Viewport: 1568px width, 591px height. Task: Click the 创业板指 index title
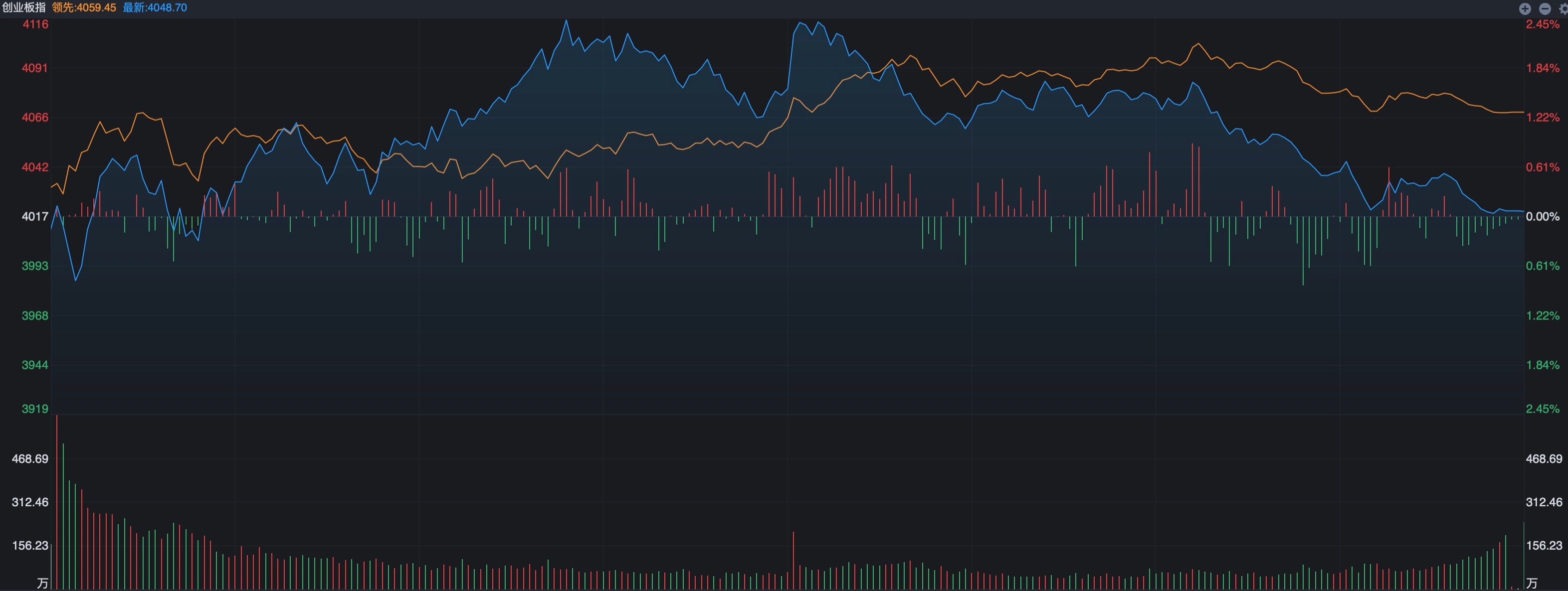[24, 7]
